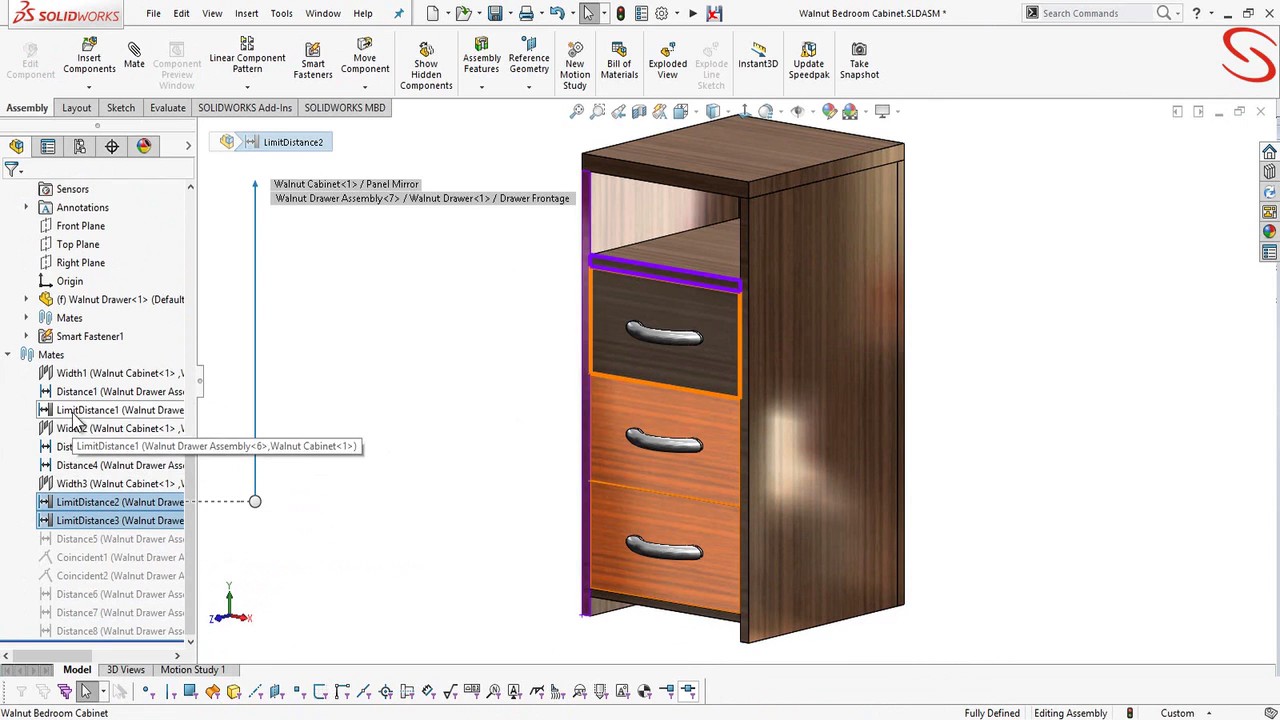
Task: Open the File menu
Action: click(x=153, y=13)
